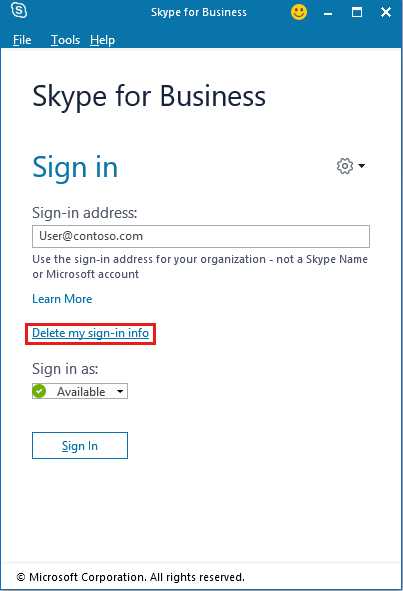This screenshot has width=403, height=591.
Task: Click the Sign In button
Action: point(80,446)
